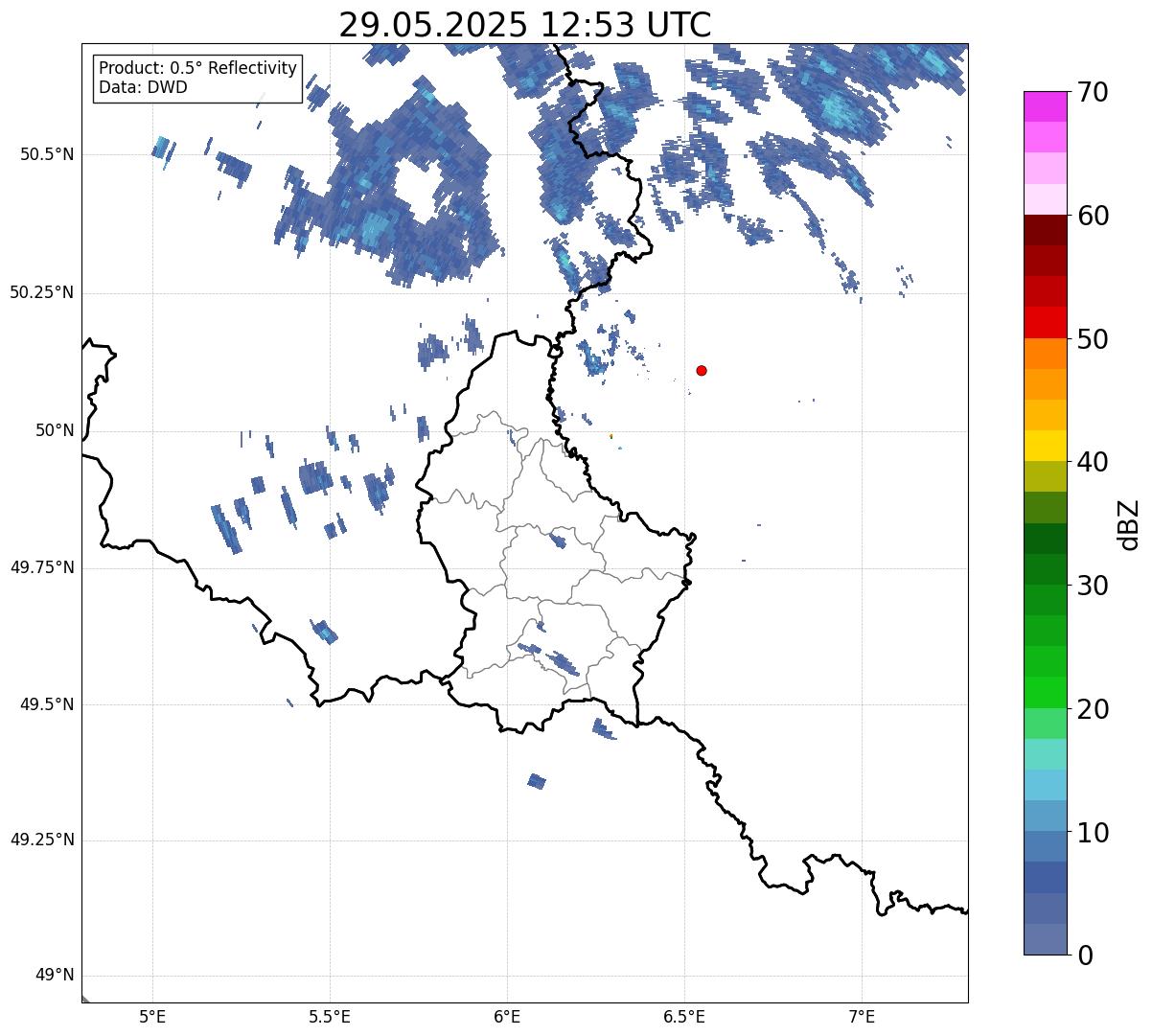Click the Product: 0.5° Reflectivity label
Screen dimensions: 1152x1036
(197, 68)
